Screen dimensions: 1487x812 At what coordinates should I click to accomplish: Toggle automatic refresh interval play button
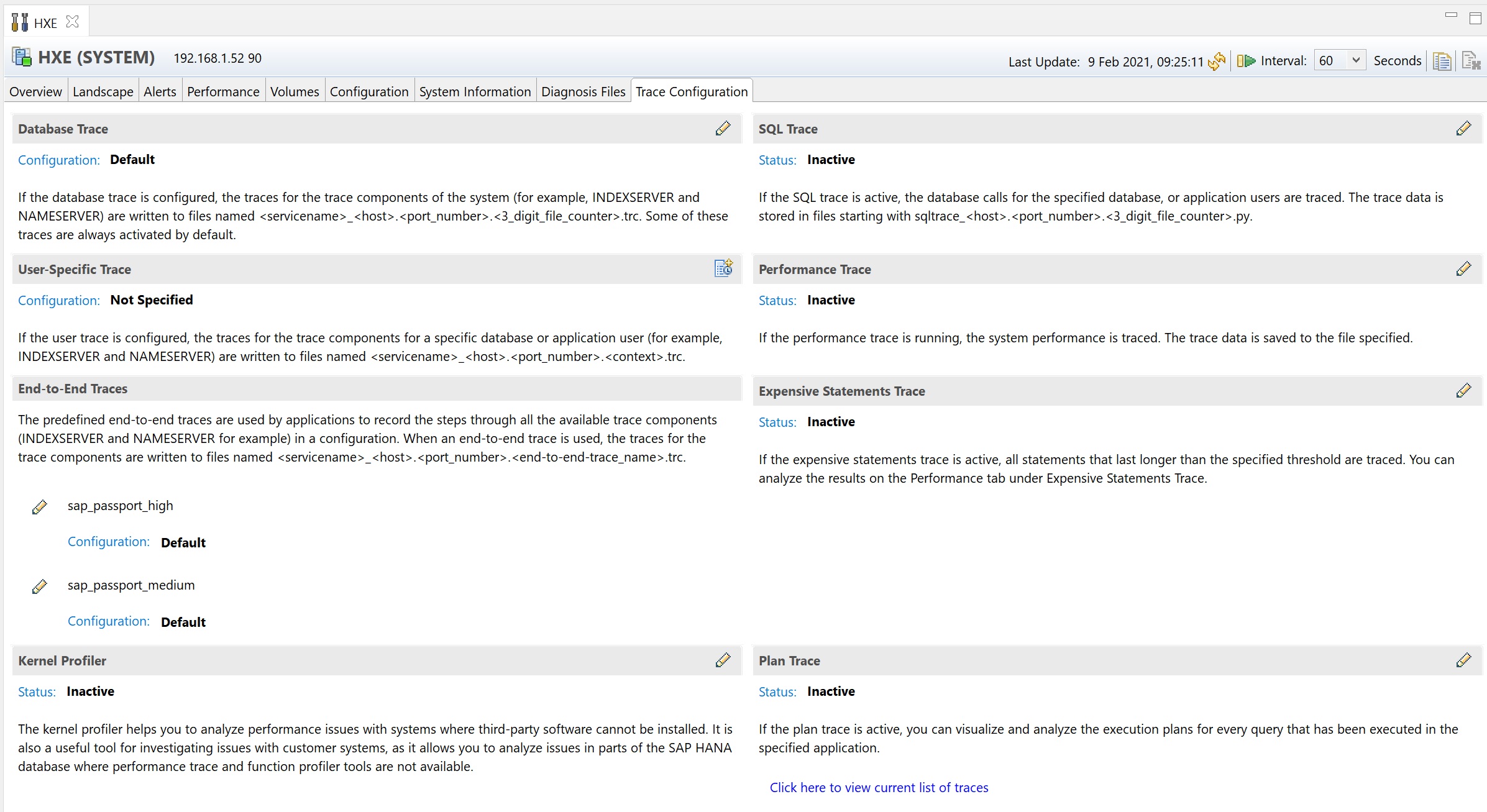[1246, 61]
